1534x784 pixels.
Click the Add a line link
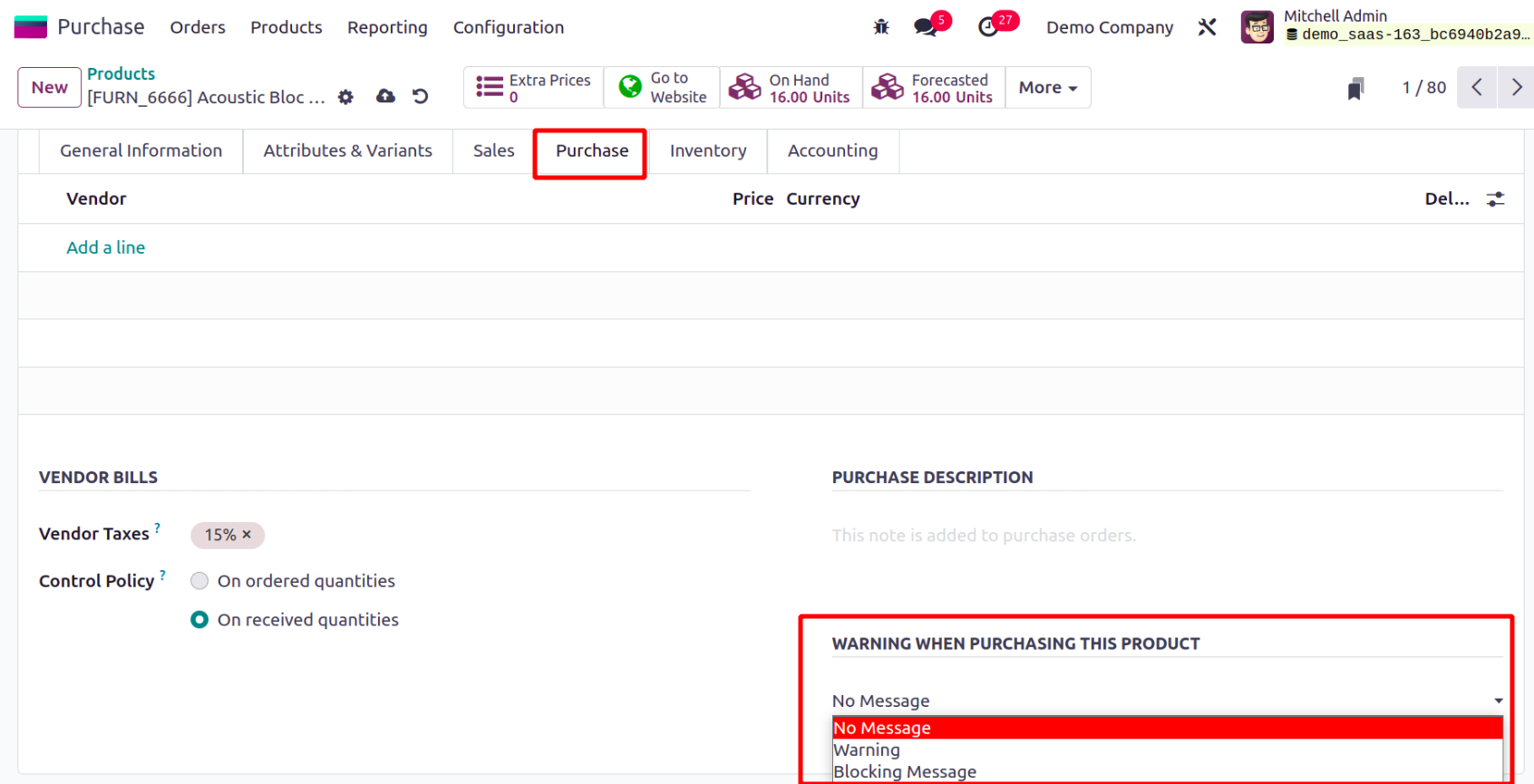click(105, 247)
